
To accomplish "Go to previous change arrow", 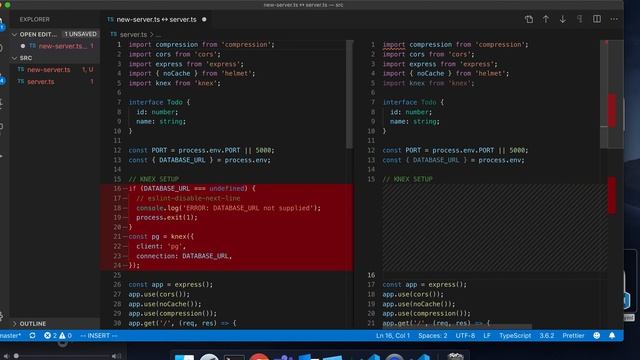I will pos(546,19).
